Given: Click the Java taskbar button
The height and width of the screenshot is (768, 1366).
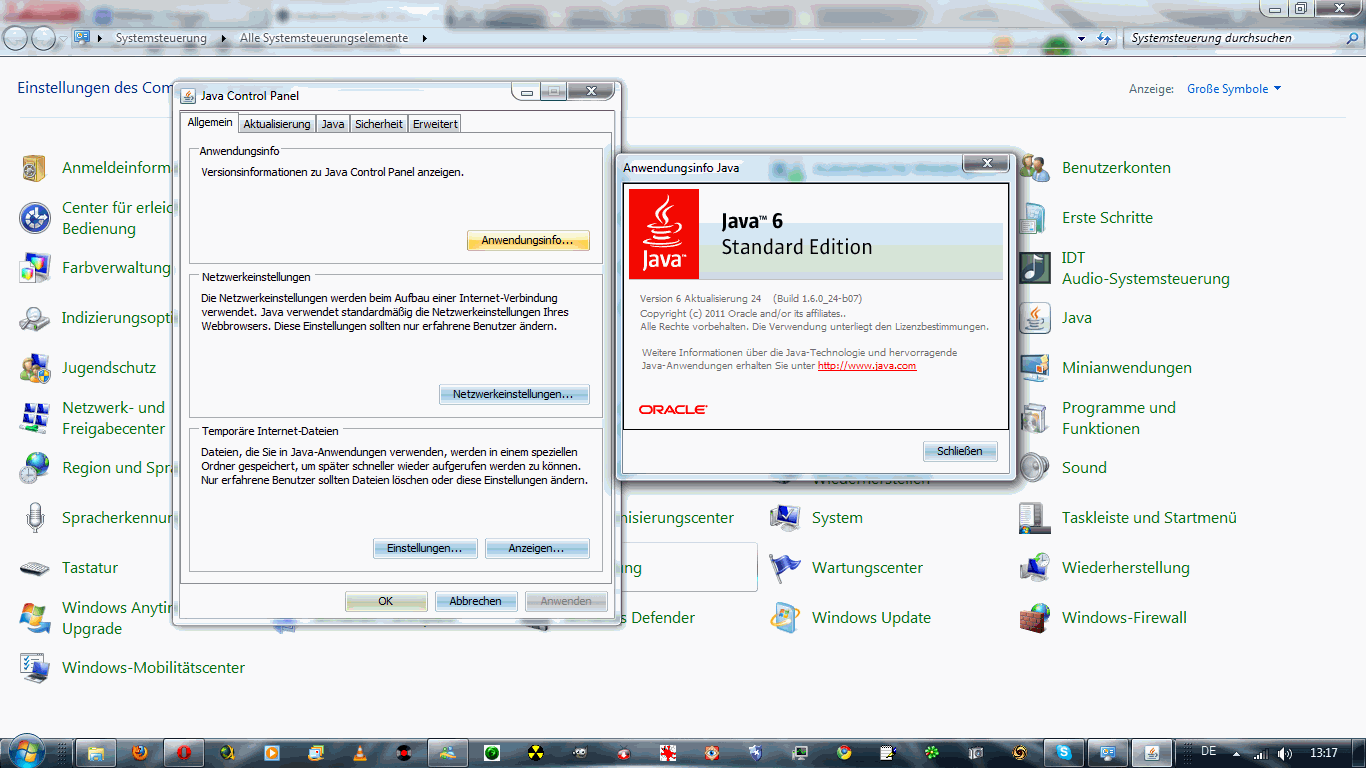Looking at the screenshot, I should tap(1151, 752).
